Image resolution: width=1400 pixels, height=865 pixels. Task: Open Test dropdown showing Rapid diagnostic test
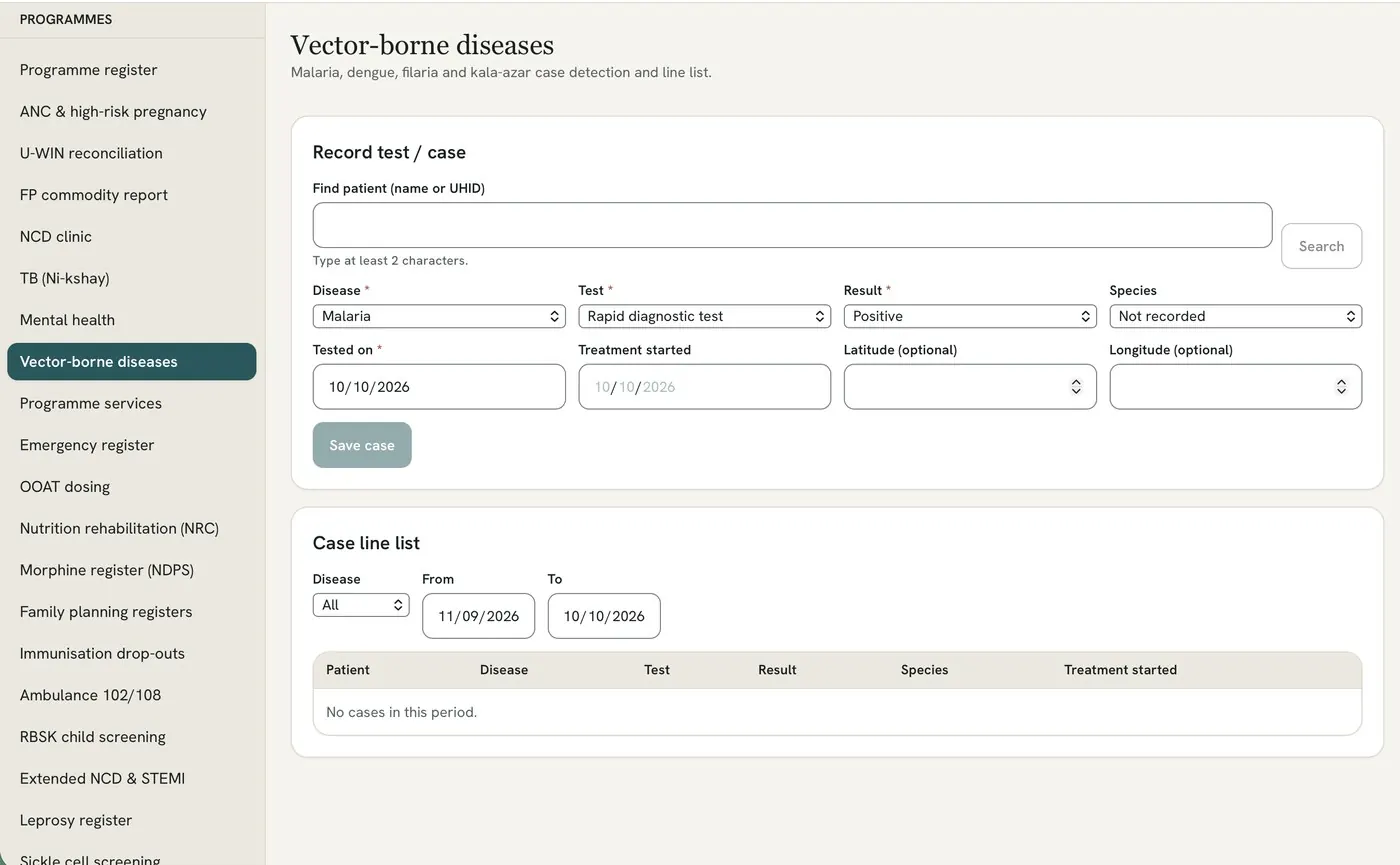[x=704, y=316]
